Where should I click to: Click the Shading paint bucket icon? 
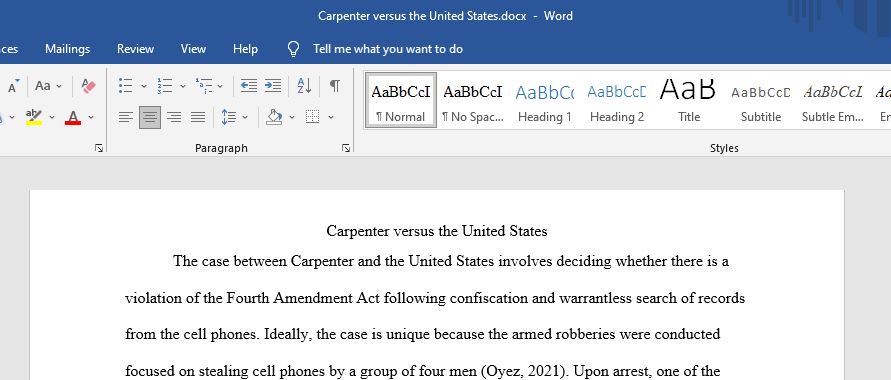[x=274, y=117]
